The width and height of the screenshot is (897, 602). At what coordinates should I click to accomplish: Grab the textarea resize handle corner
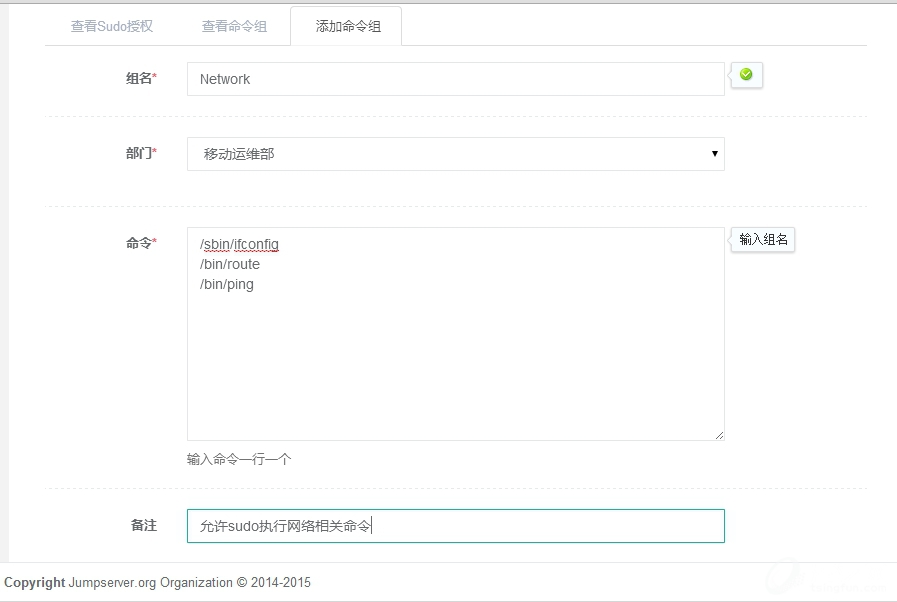718,435
